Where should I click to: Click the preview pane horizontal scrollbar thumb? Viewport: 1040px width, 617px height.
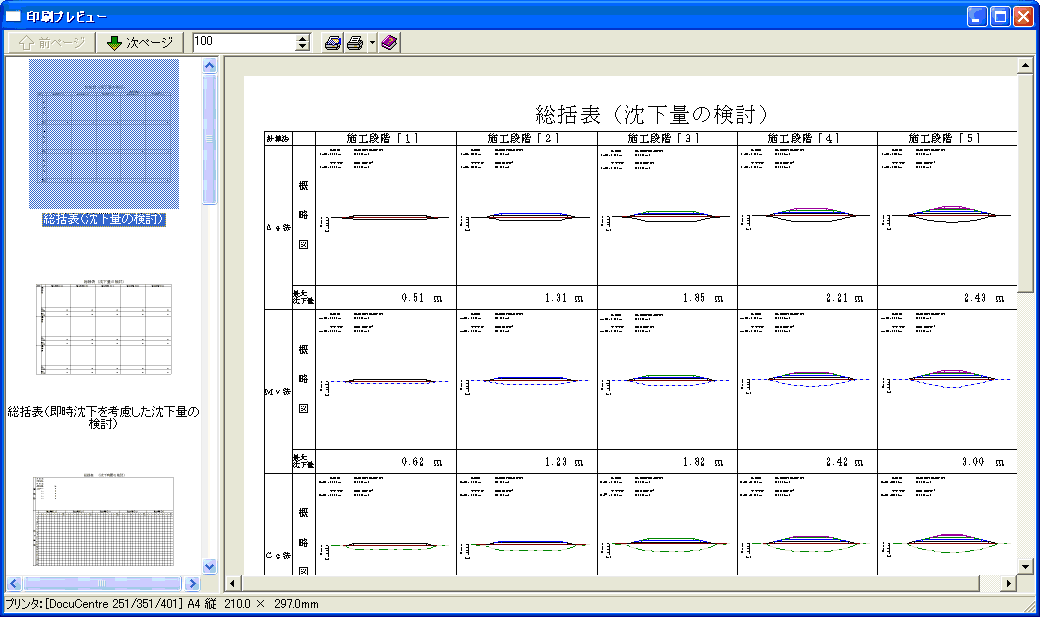click(x=610, y=584)
